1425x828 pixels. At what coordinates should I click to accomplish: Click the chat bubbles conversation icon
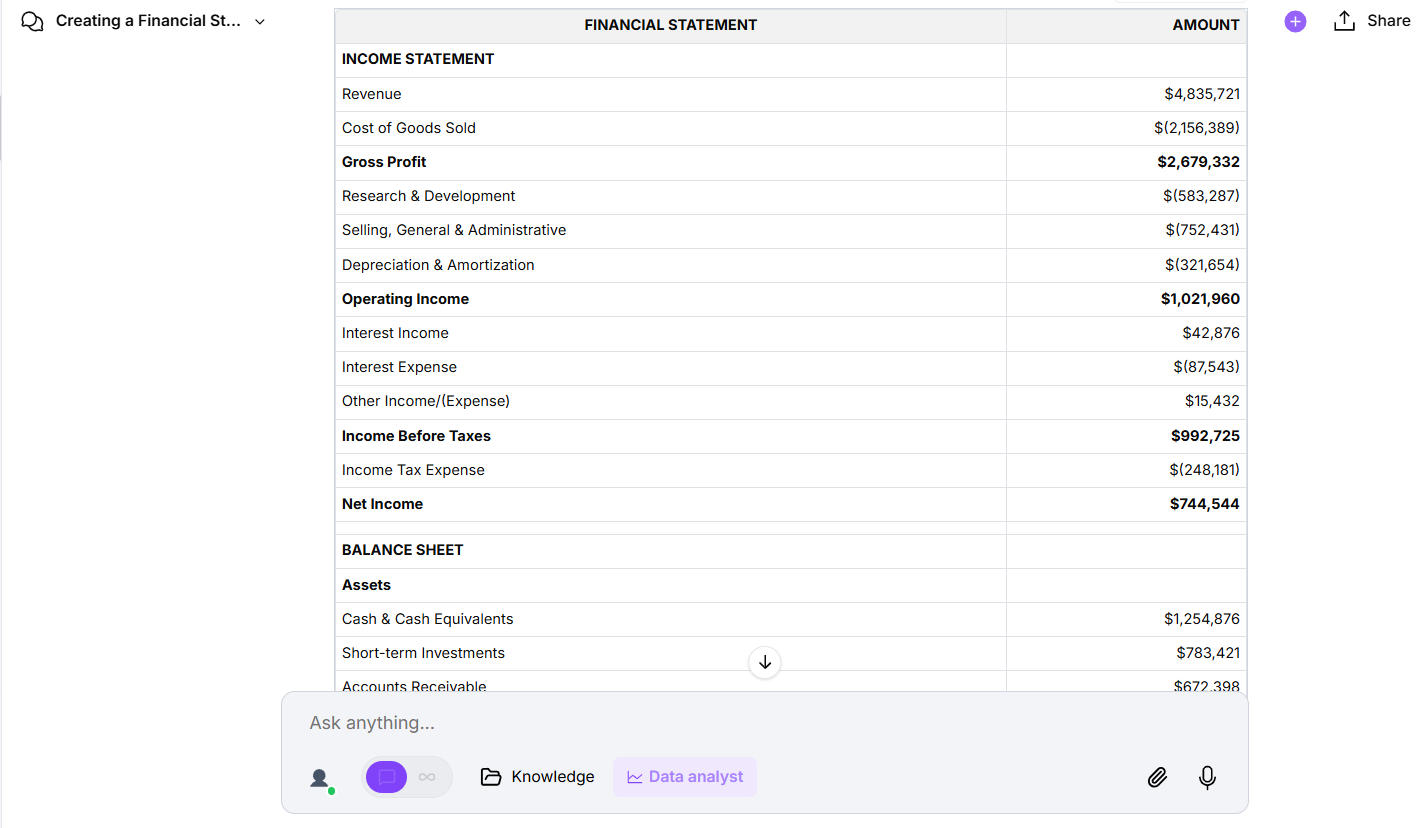[32, 20]
